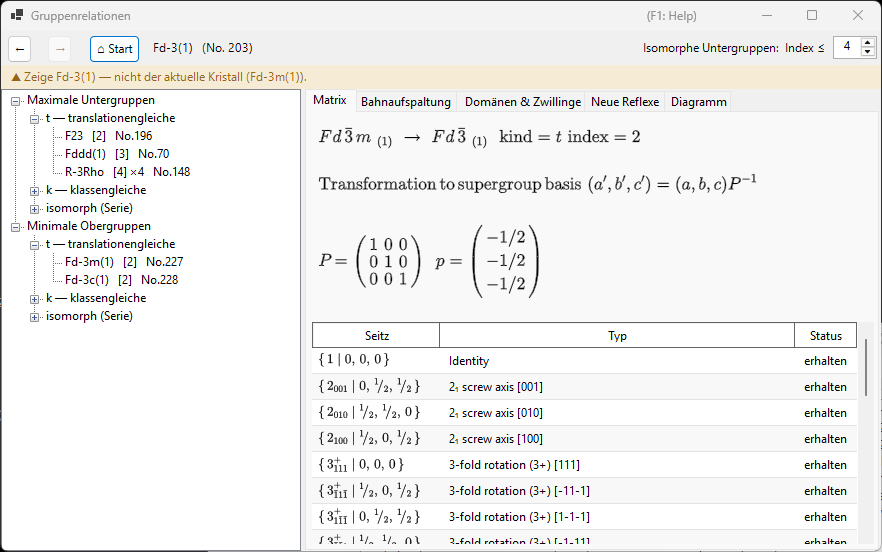Click the Identity row in the table
The image size is (882, 552).
tap(584, 361)
